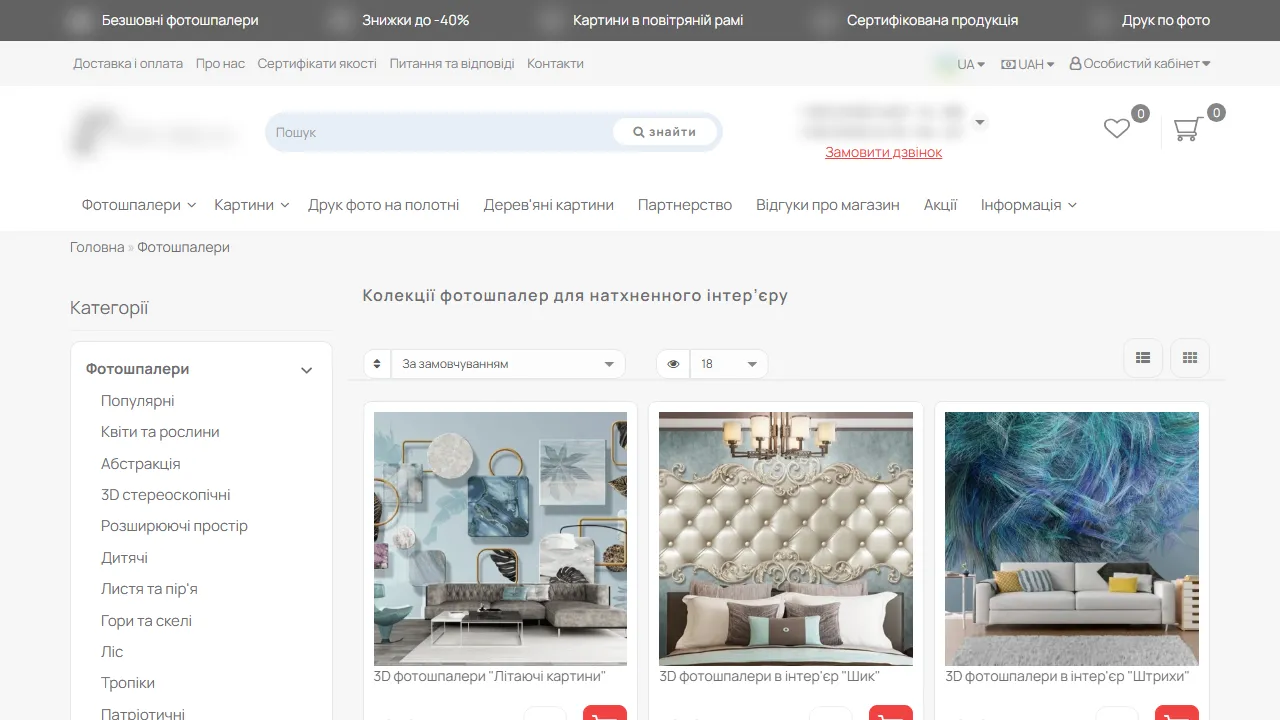Select the Популярні category

point(138,401)
